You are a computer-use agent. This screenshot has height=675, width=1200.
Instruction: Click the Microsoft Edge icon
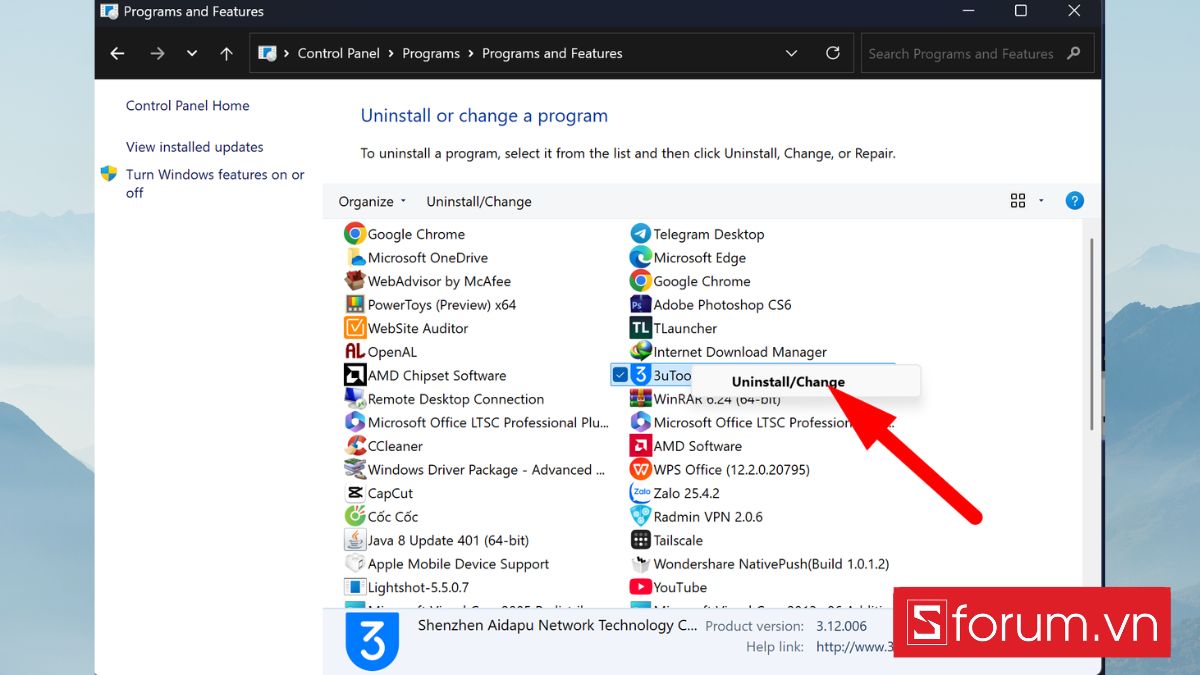pos(640,258)
